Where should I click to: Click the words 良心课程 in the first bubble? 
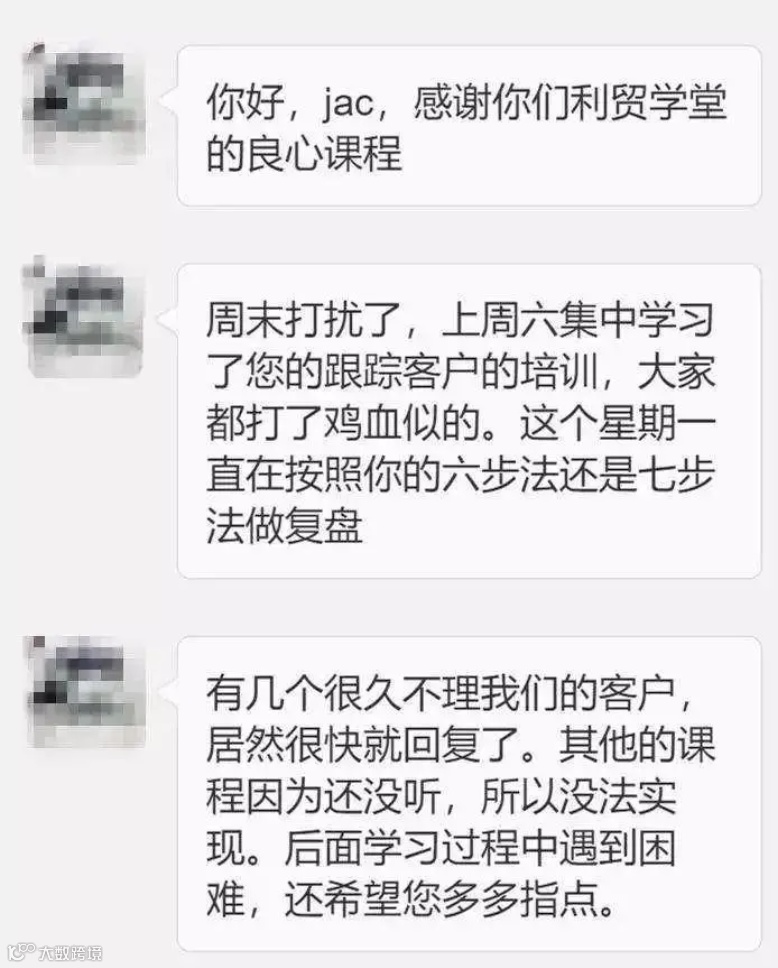click(324, 154)
